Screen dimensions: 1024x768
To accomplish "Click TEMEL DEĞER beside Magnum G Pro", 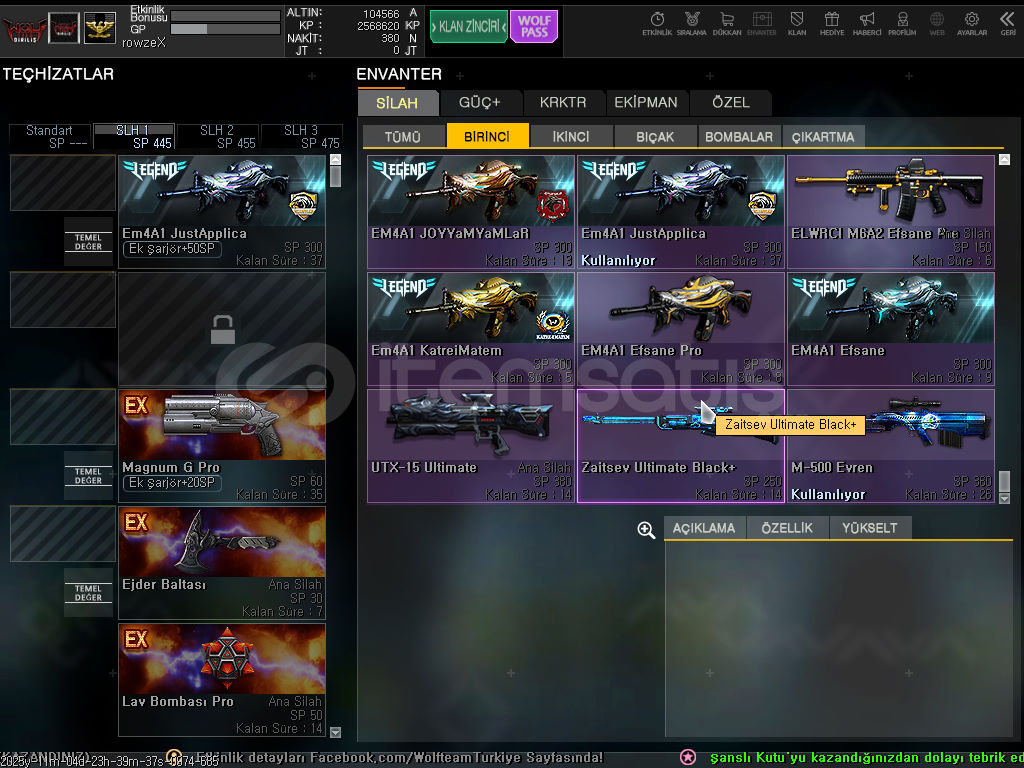I will tap(88, 475).
